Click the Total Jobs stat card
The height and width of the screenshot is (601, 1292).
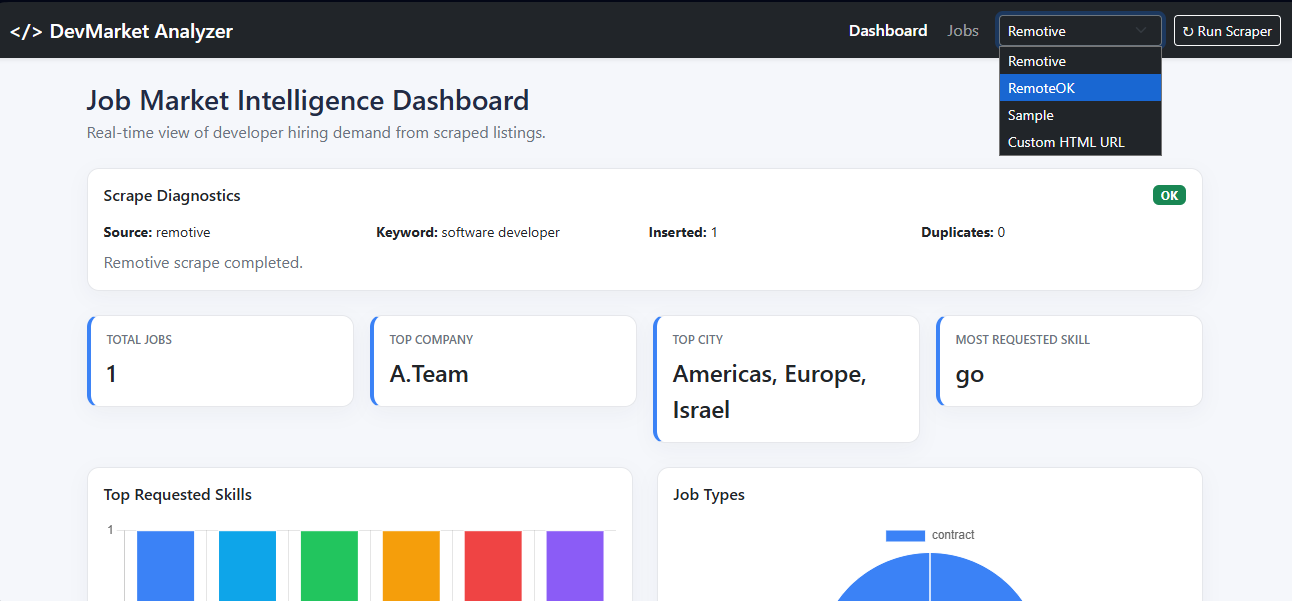click(x=220, y=360)
